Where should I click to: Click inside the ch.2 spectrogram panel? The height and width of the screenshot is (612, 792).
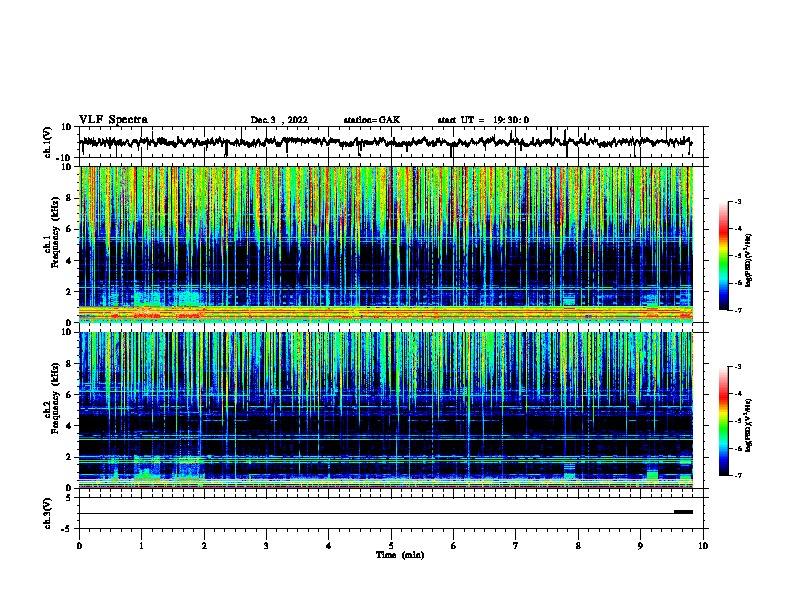386,410
